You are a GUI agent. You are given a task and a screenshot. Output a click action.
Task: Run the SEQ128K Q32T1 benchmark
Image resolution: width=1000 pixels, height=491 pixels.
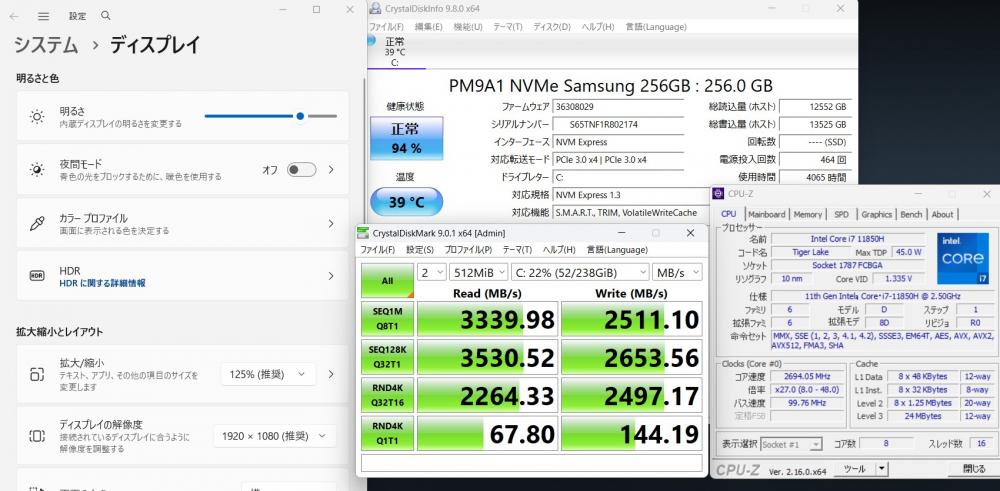click(x=387, y=357)
